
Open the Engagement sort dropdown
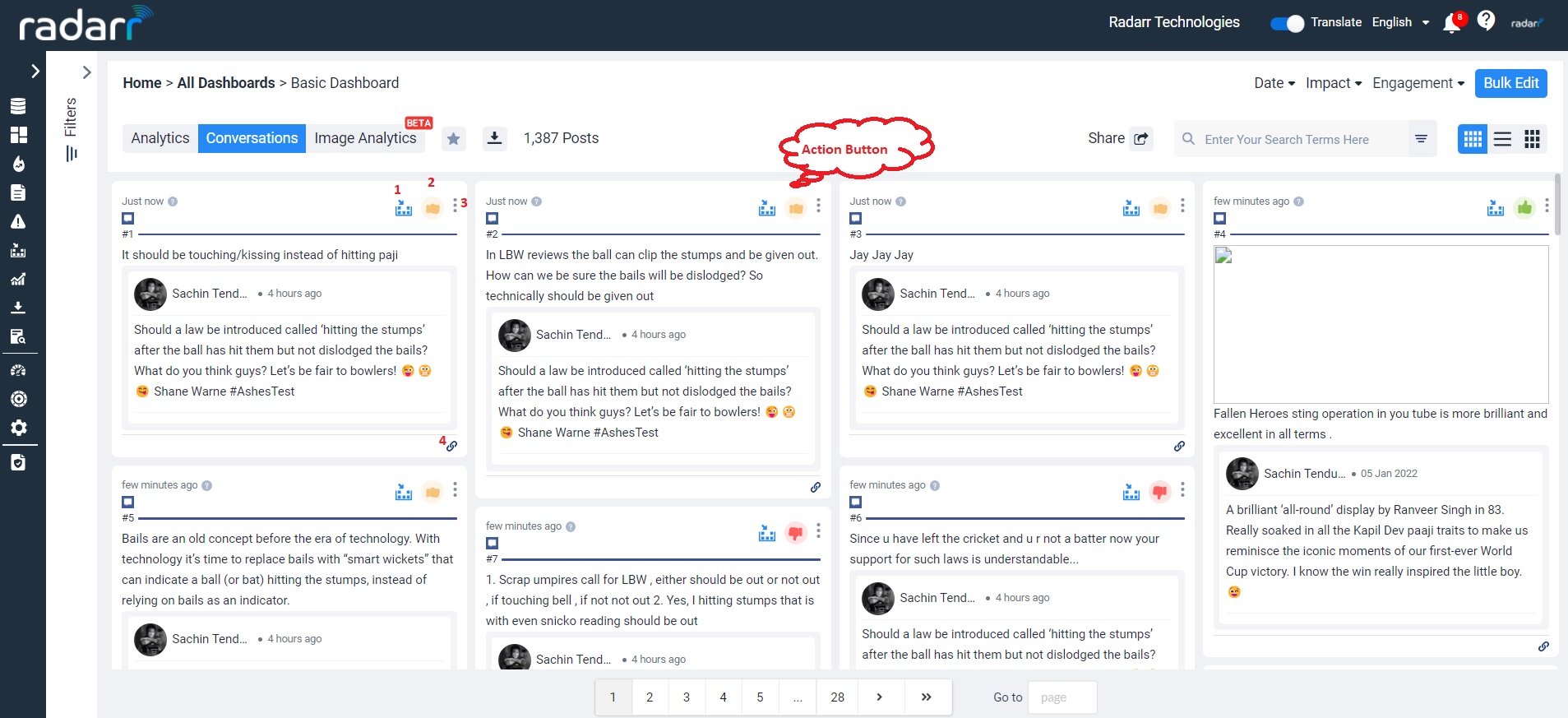(x=1418, y=83)
